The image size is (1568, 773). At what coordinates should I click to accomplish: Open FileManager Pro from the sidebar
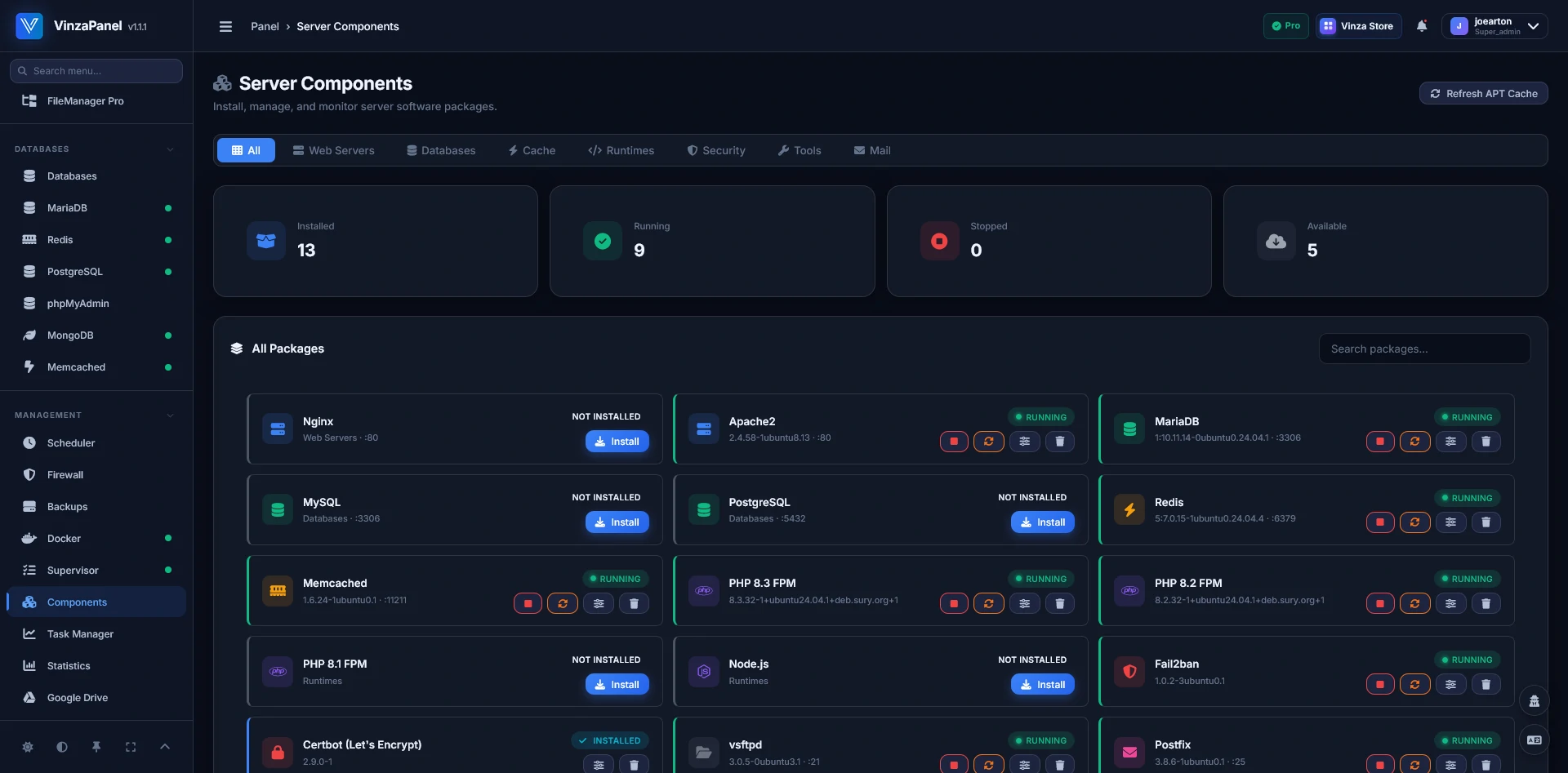[96, 101]
